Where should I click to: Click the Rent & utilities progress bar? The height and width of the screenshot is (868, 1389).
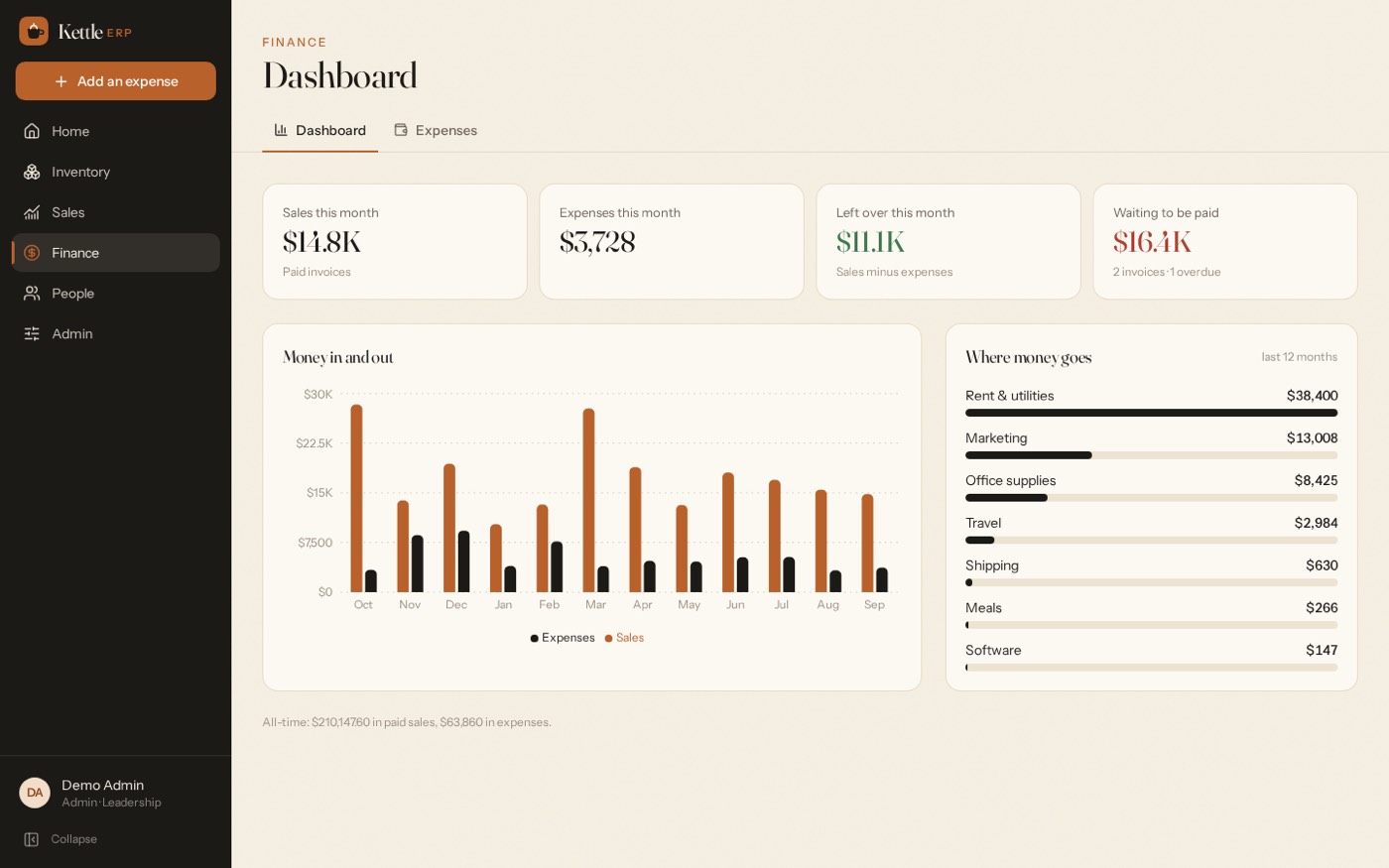click(1151, 413)
